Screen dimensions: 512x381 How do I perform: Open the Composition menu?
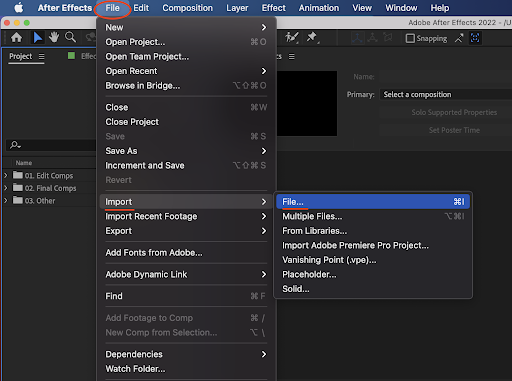tap(187, 8)
